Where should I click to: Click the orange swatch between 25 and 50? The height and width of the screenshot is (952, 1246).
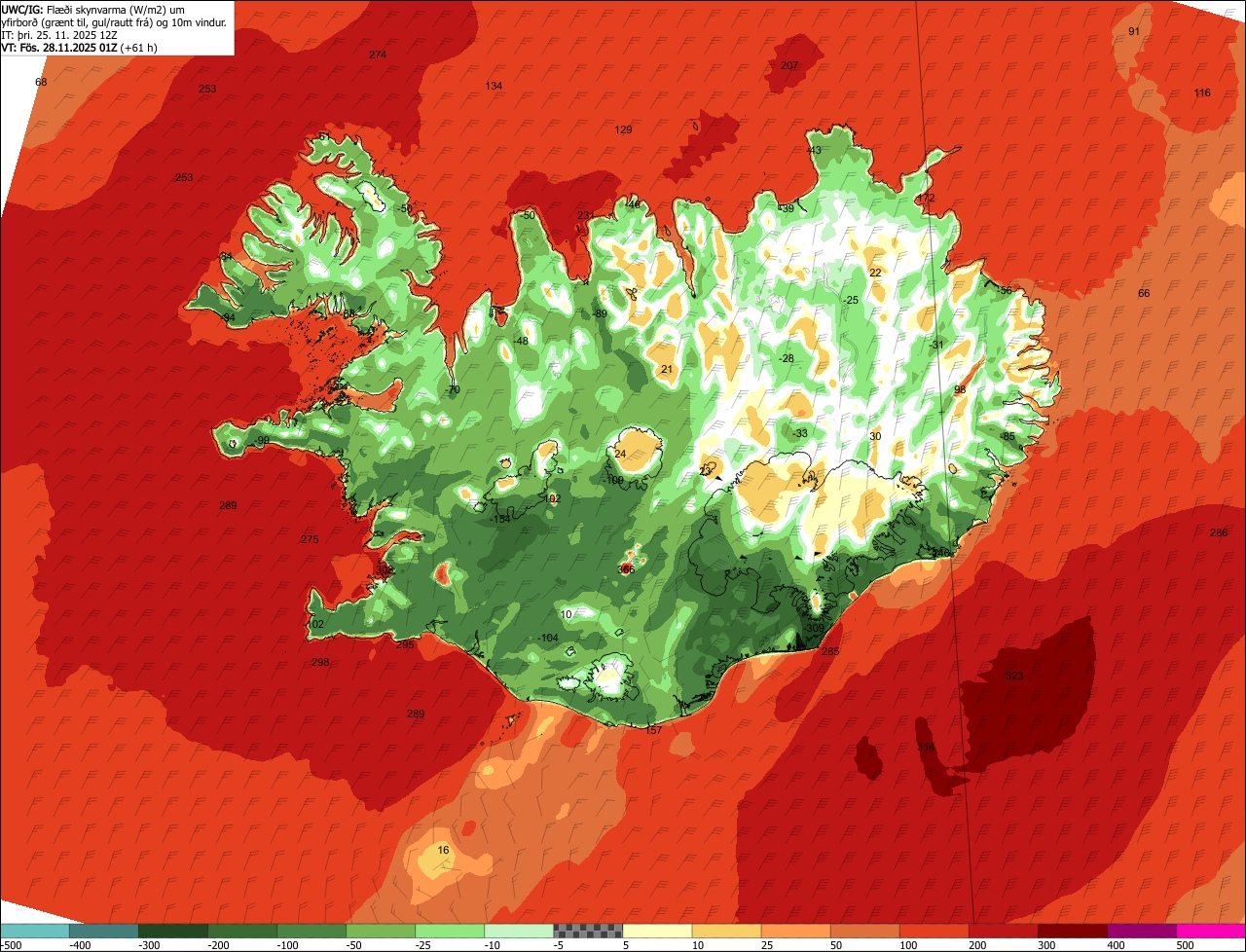click(x=795, y=931)
